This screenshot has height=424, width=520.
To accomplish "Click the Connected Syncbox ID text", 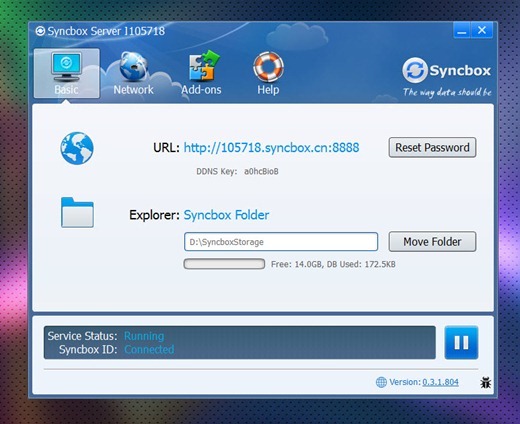I will (149, 349).
